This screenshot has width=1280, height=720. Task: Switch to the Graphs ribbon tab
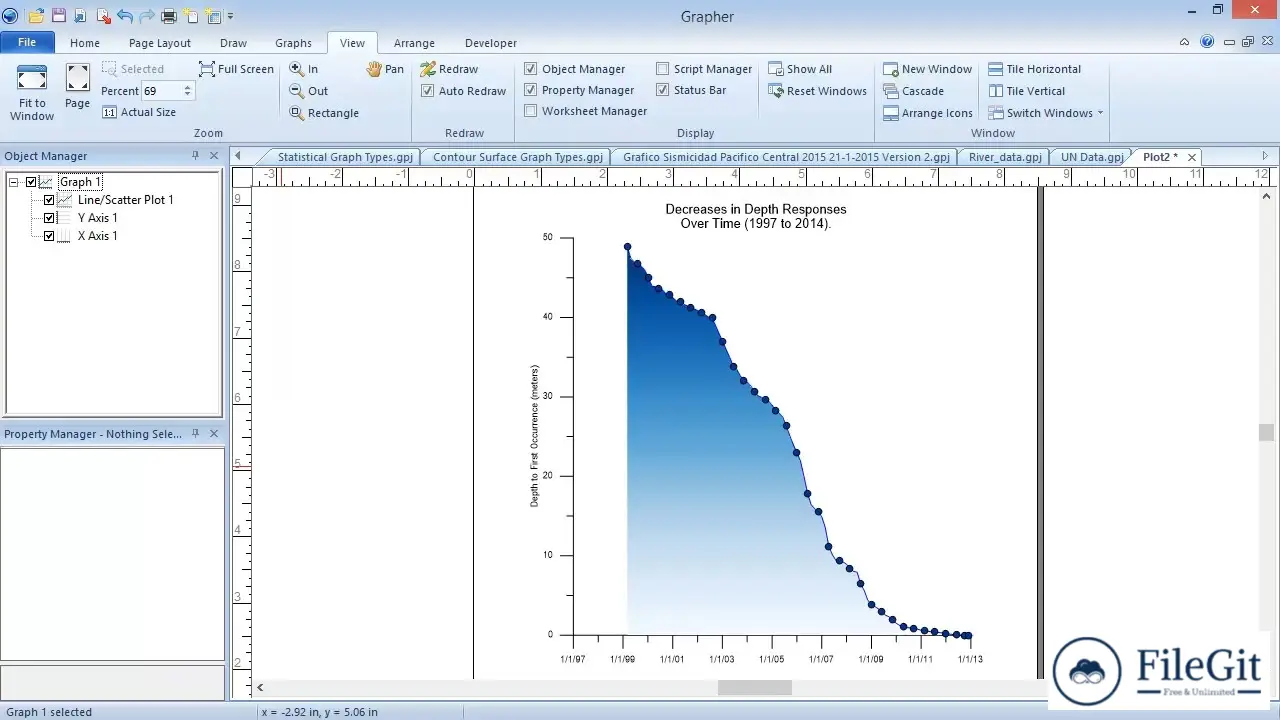(x=294, y=43)
